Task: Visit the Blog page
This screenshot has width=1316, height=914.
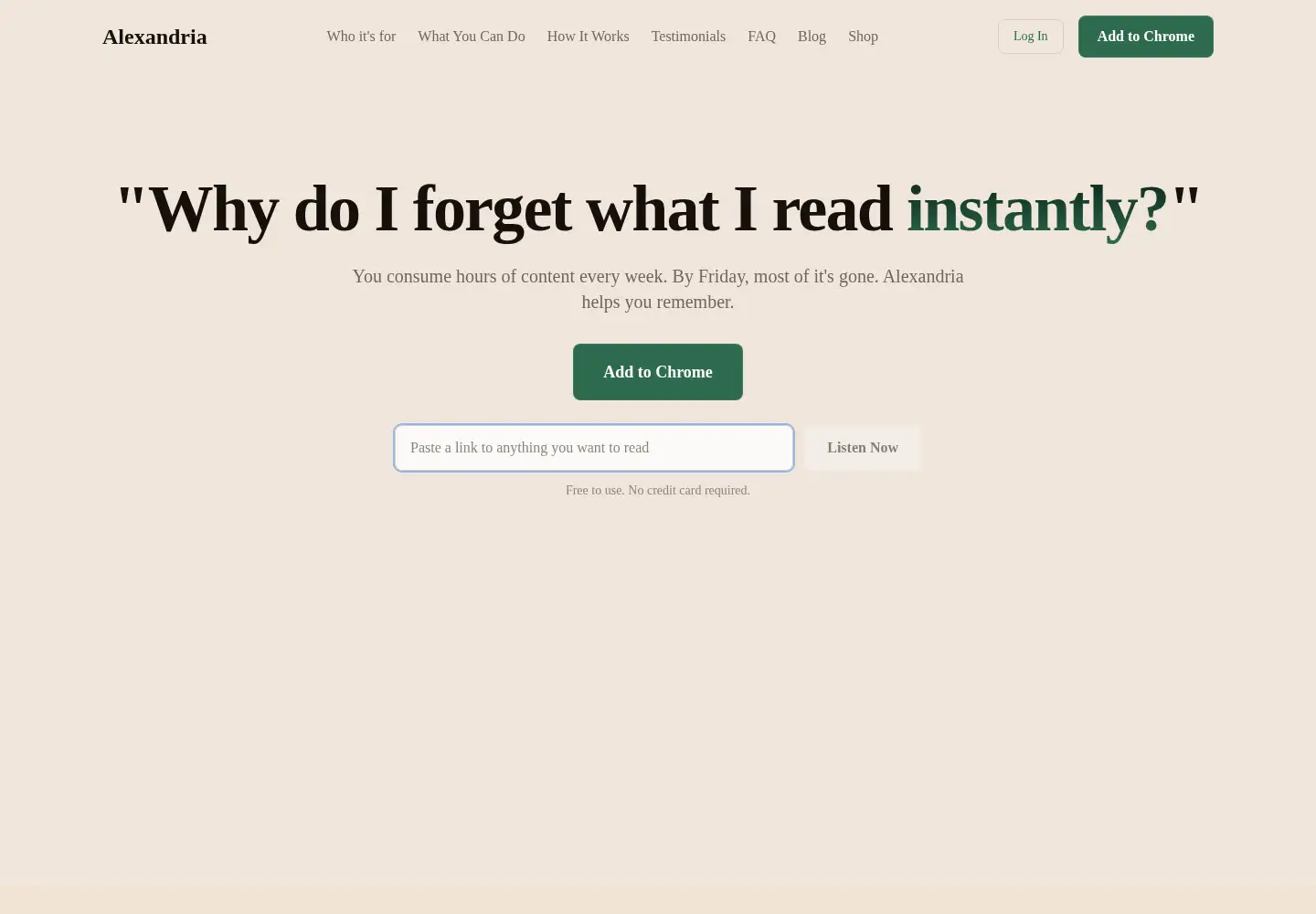Action: [x=812, y=37]
